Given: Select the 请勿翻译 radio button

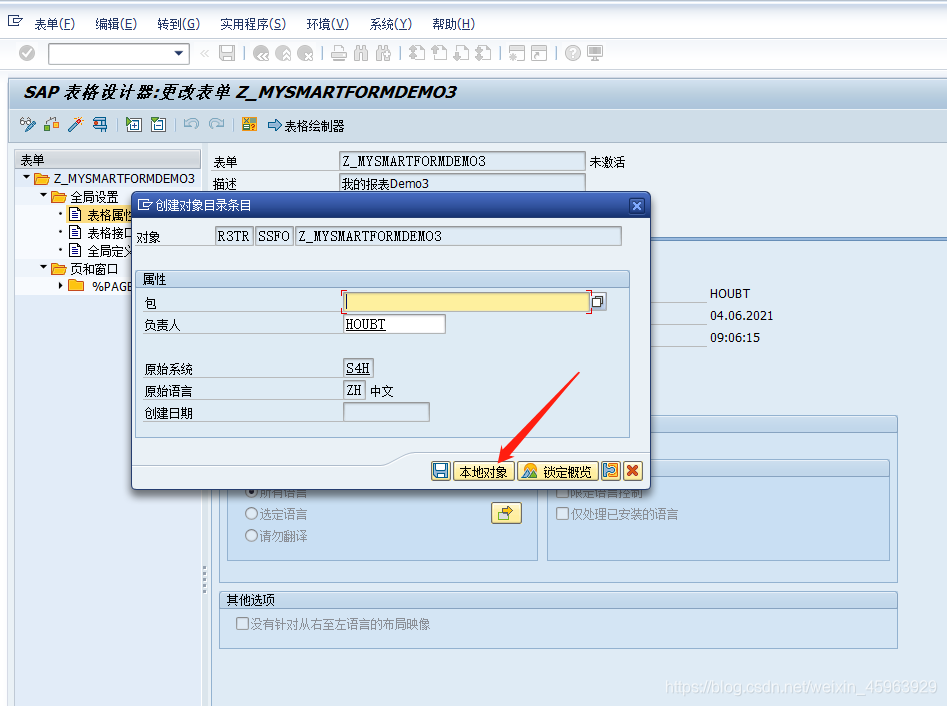Looking at the screenshot, I should click(x=251, y=536).
